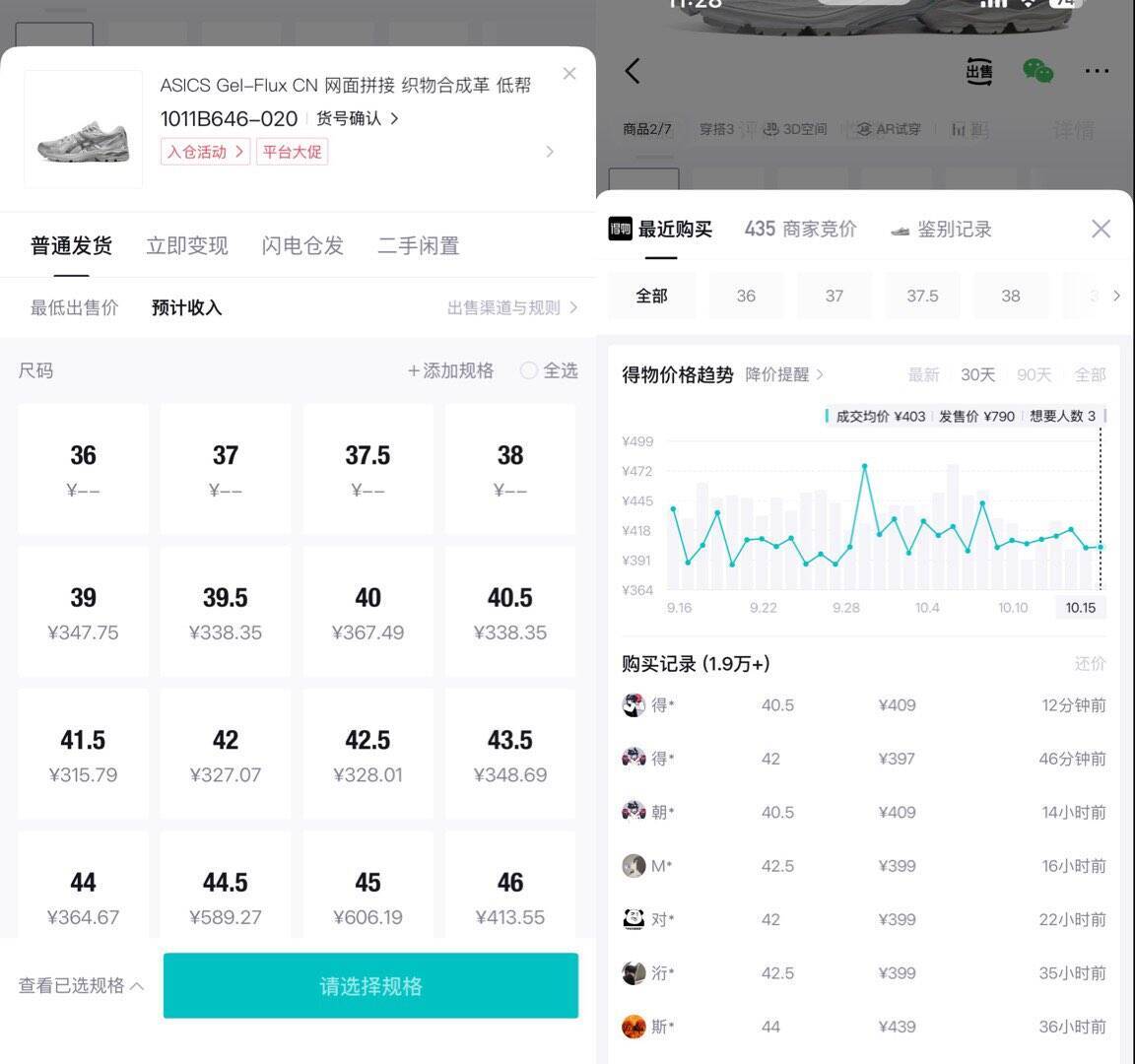Set trend range to 30天
1135x1064 pixels.
coord(978,374)
